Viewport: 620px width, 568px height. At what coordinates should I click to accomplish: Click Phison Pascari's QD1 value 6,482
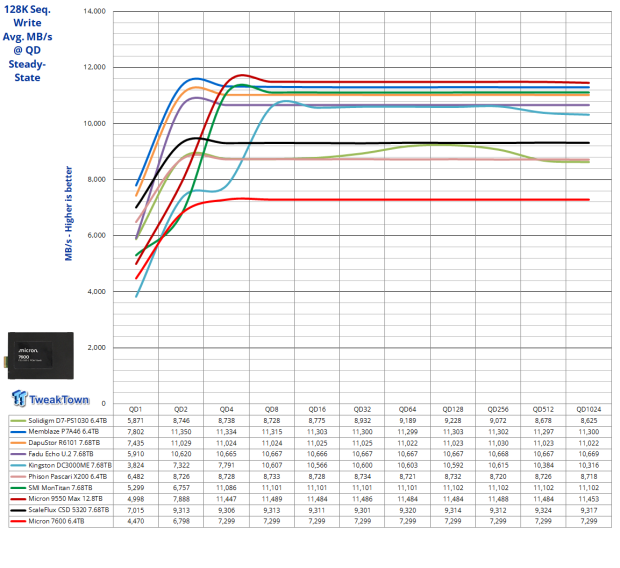(136, 477)
